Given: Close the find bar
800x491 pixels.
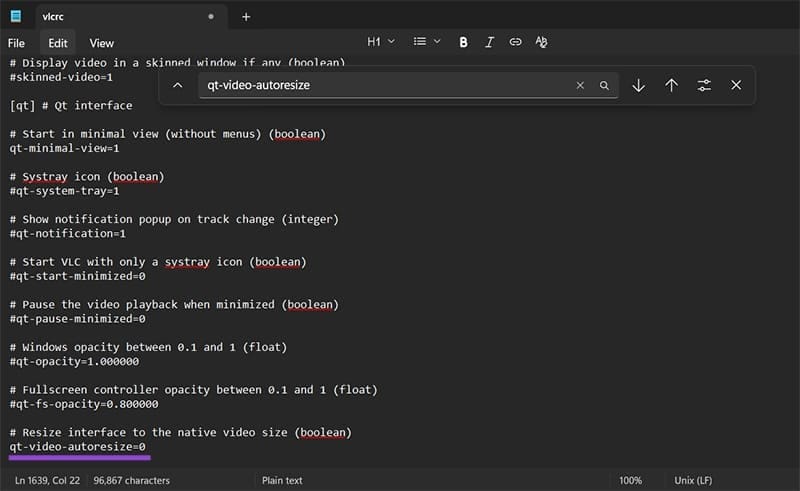Looking at the screenshot, I should (x=736, y=86).
